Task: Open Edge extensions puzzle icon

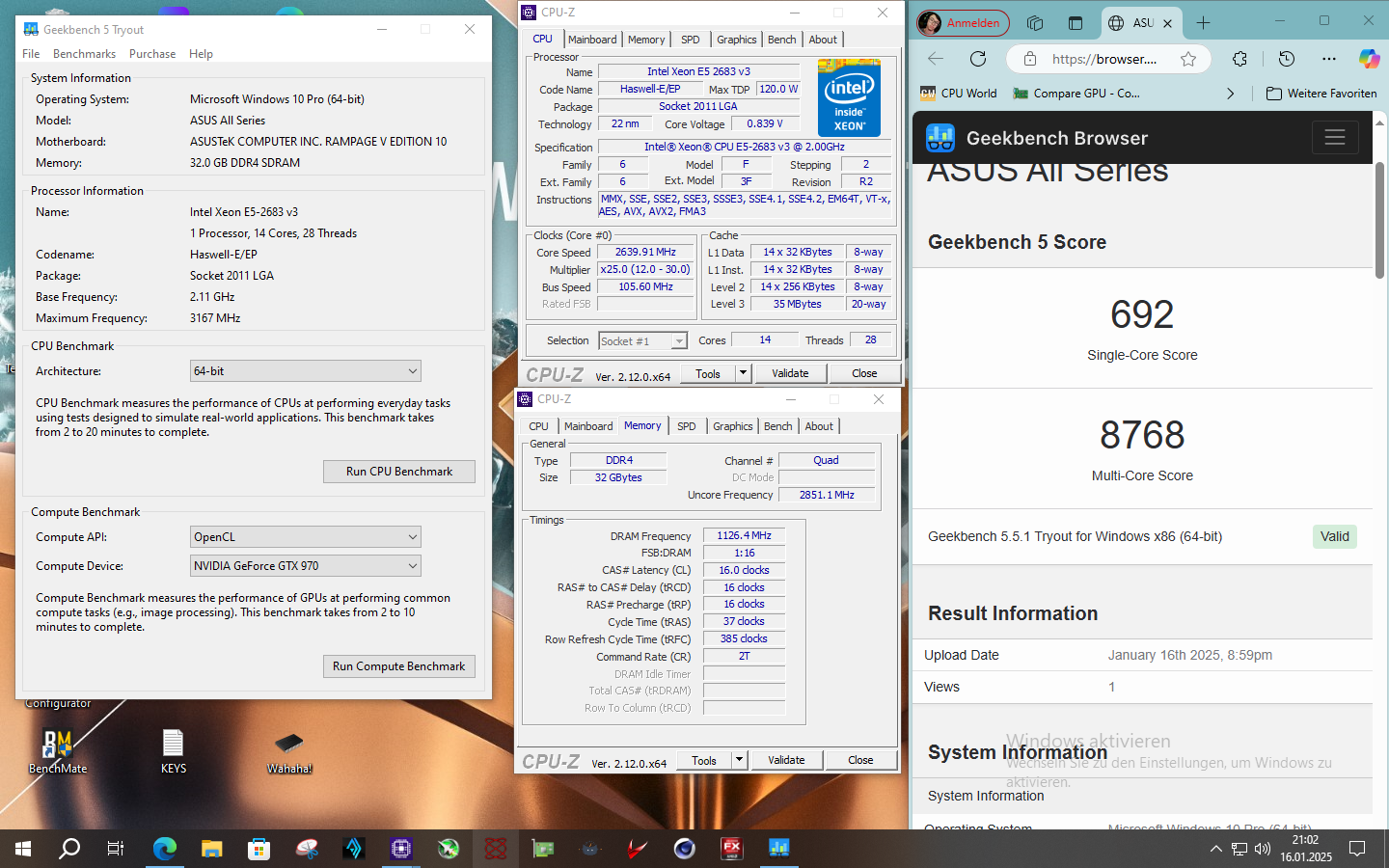Action: [x=1240, y=59]
